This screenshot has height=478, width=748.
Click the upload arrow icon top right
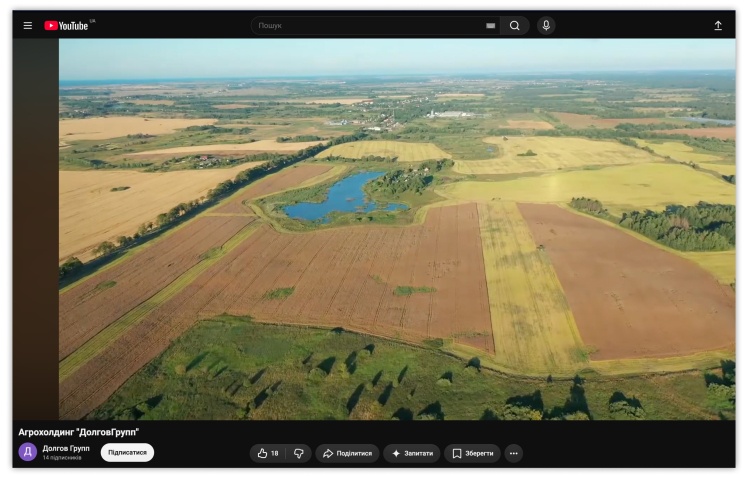tap(718, 26)
